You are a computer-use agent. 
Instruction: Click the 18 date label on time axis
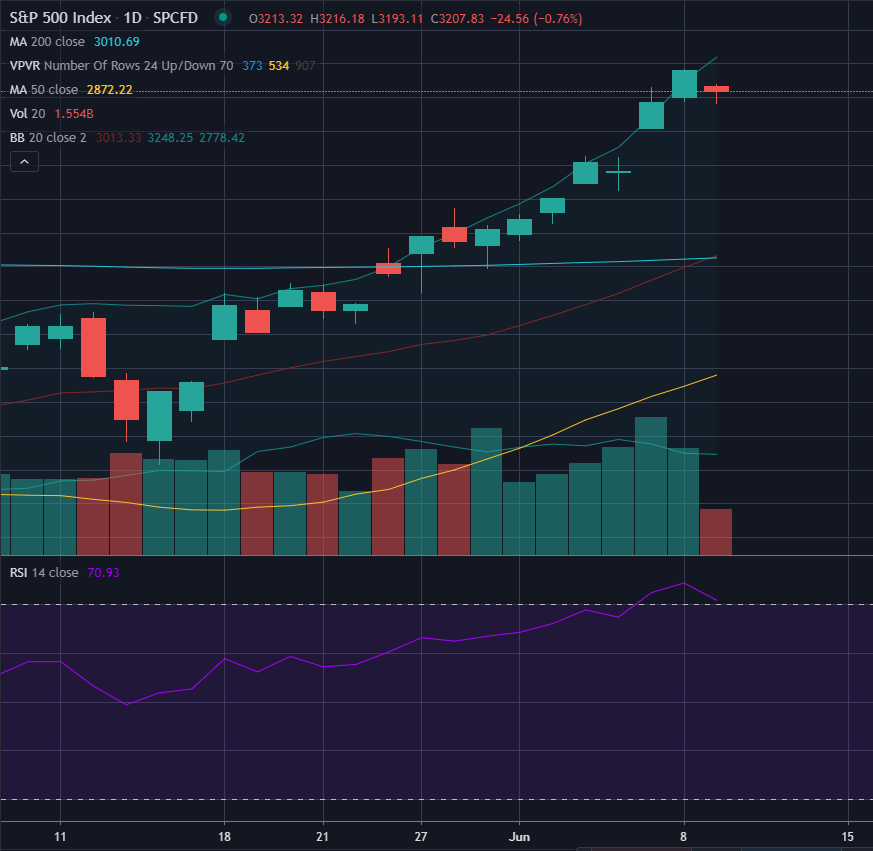(224, 837)
